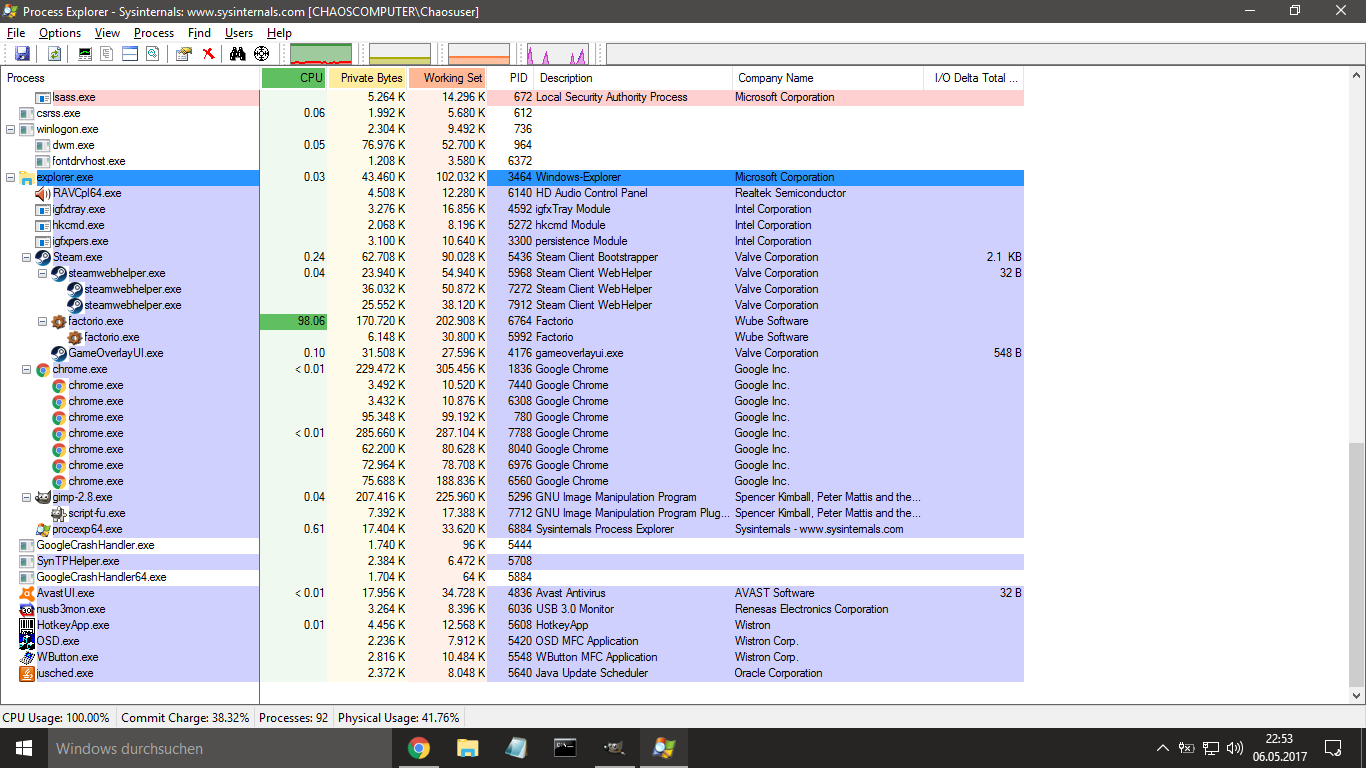Image resolution: width=1366 pixels, height=768 pixels.
Task: Click the scrollbar down arrow
Action: click(x=1357, y=695)
